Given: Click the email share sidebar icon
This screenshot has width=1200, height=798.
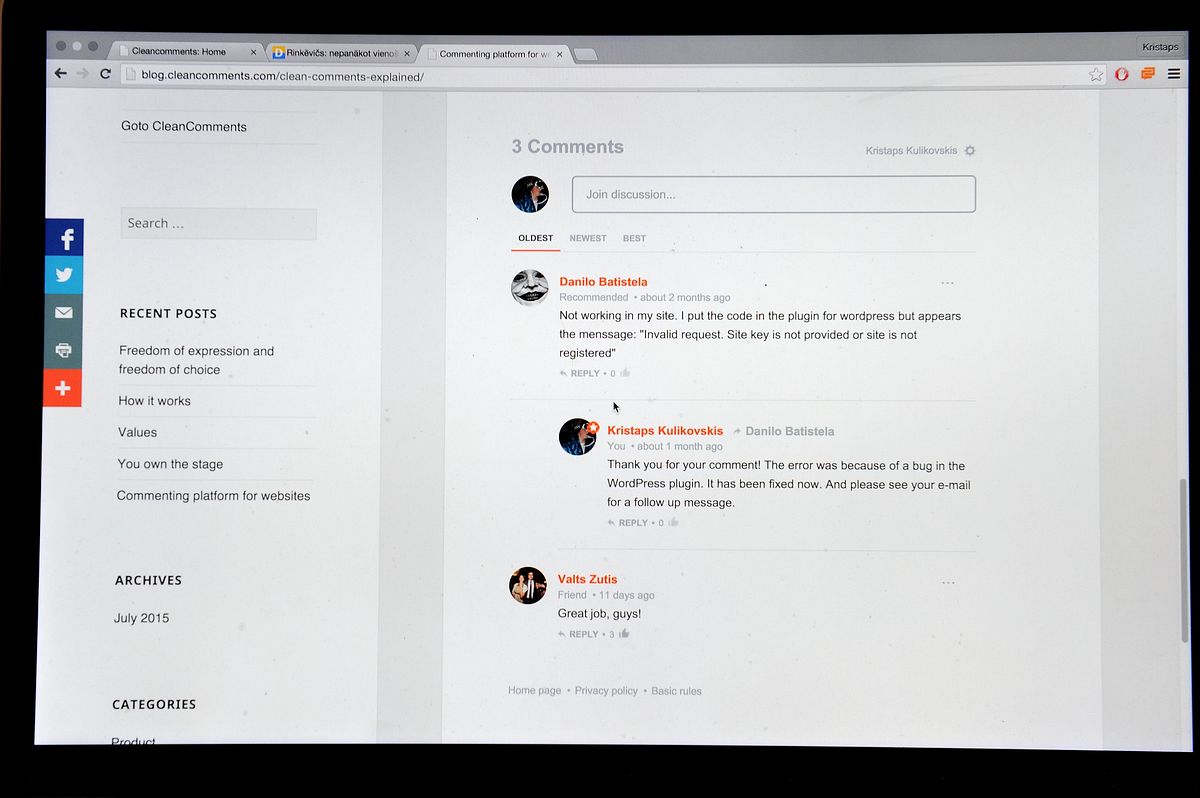Looking at the screenshot, I should pos(63,313).
